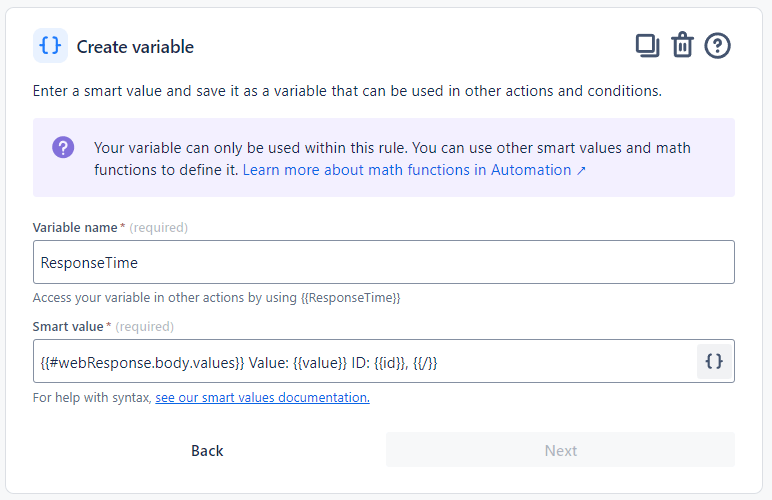Image resolution: width=772 pixels, height=500 pixels.
Task: Click the Back button
Action: [x=207, y=450]
